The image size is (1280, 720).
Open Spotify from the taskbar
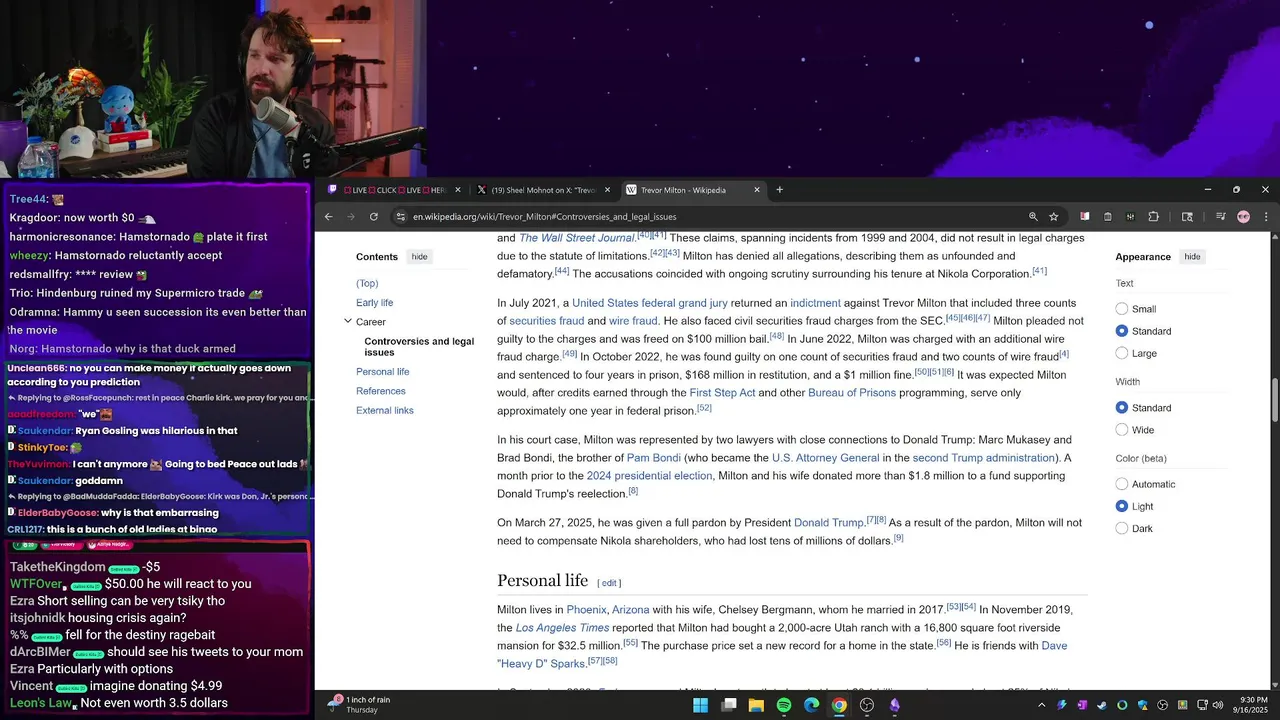[x=784, y=705]
